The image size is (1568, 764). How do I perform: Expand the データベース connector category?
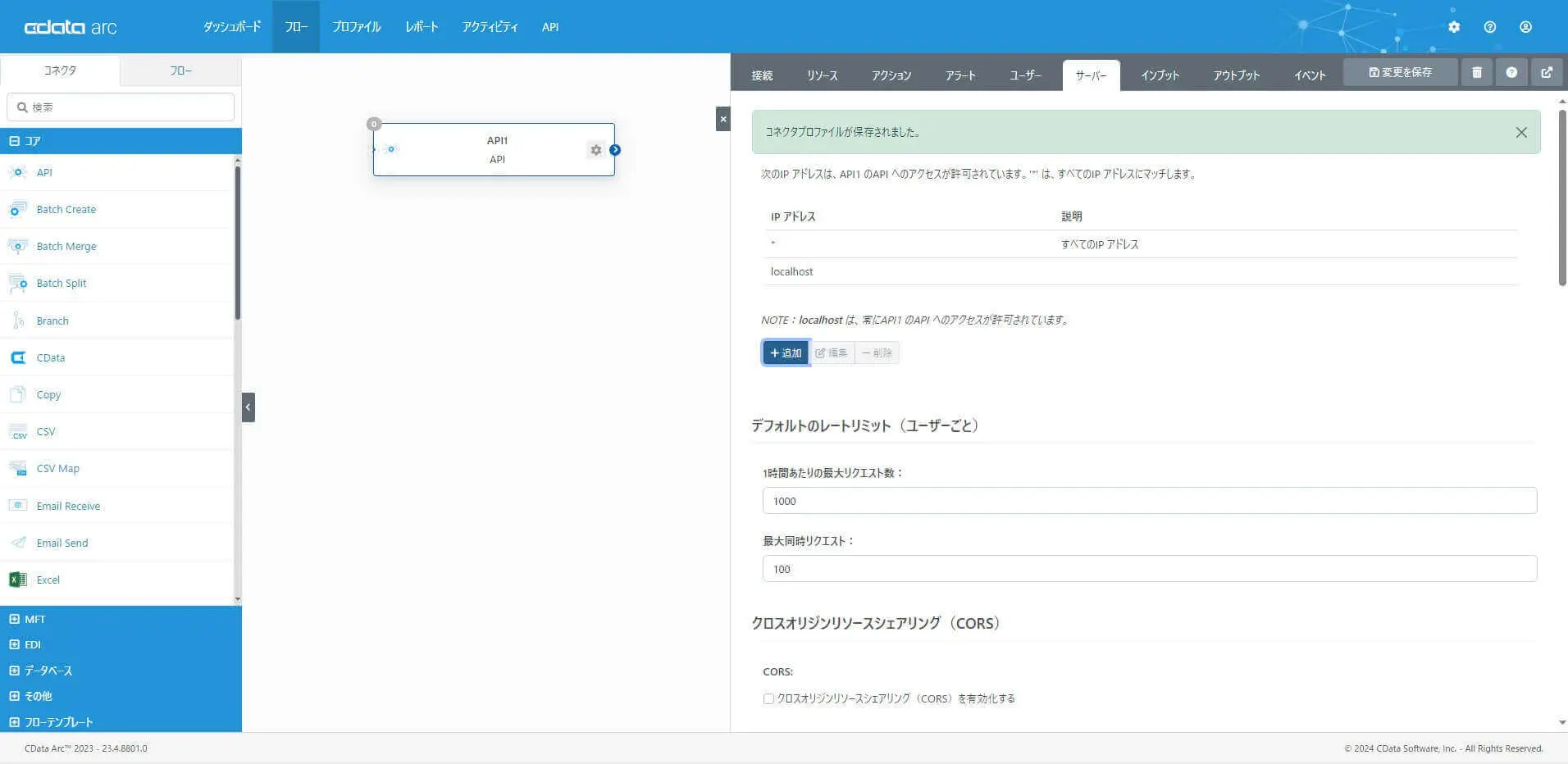[x=14, y=671]
